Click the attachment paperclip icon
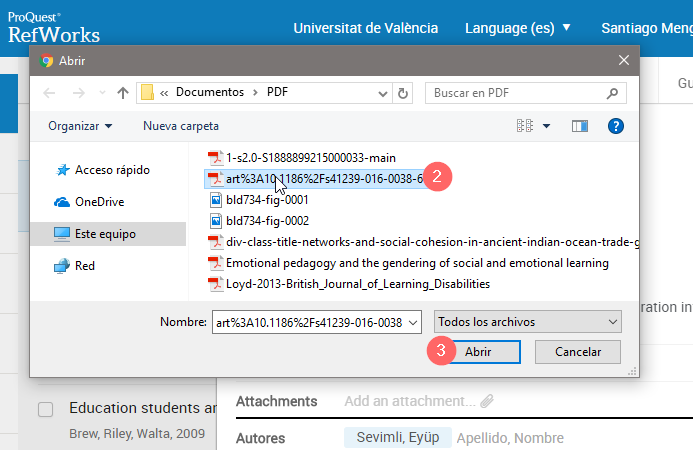The width and height of the screenshot is (693, 450). point(487,401)
